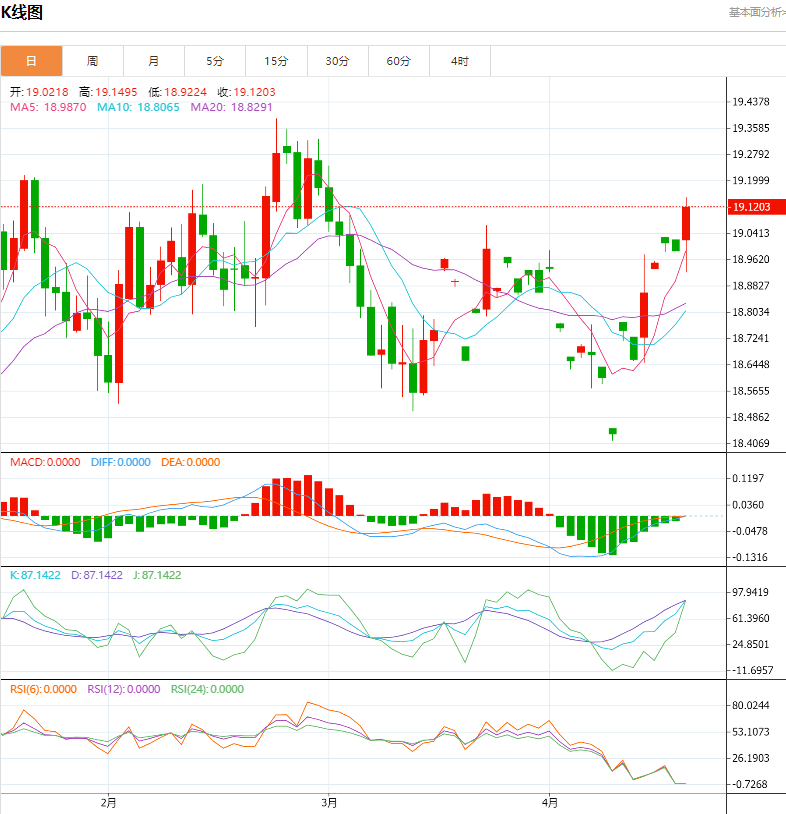
Task: Select the 15分 interval tab
Action: [x=276, y=61]
